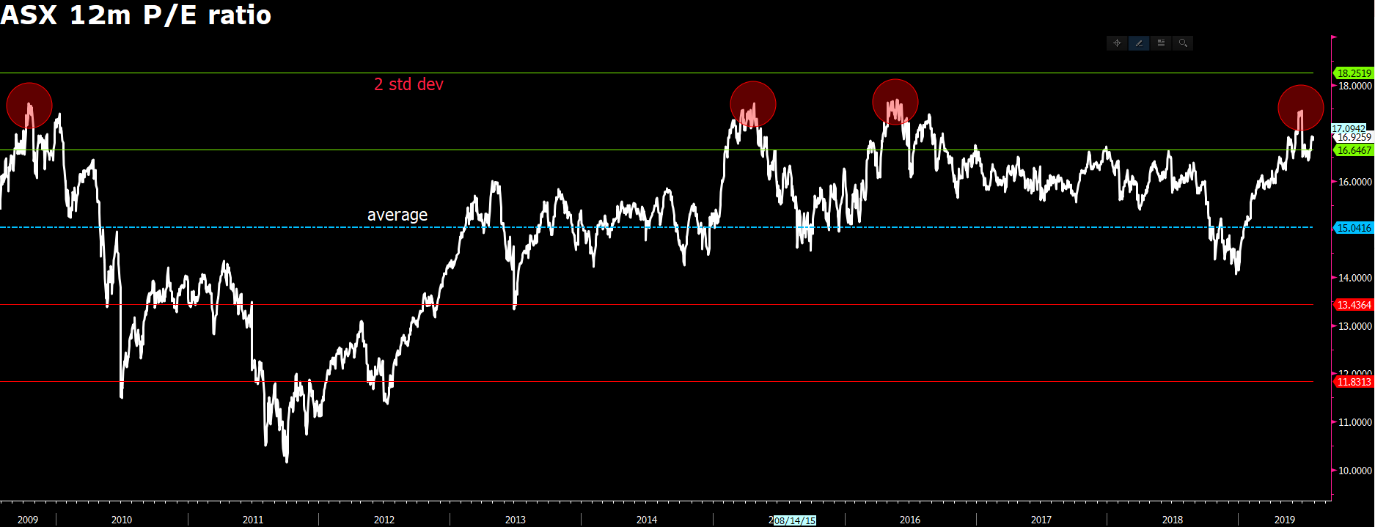This screenshot has width=1375, height=527.
Task: Toggle the pencil annotate tool
Action: point(1139,43)
